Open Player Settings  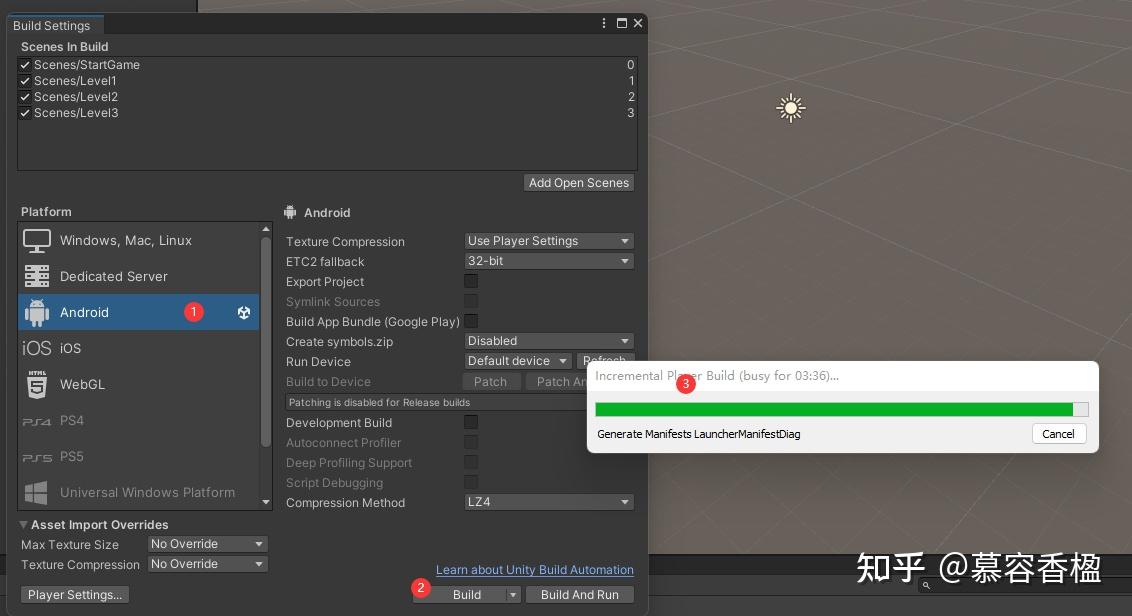click(x=75, y=595)
